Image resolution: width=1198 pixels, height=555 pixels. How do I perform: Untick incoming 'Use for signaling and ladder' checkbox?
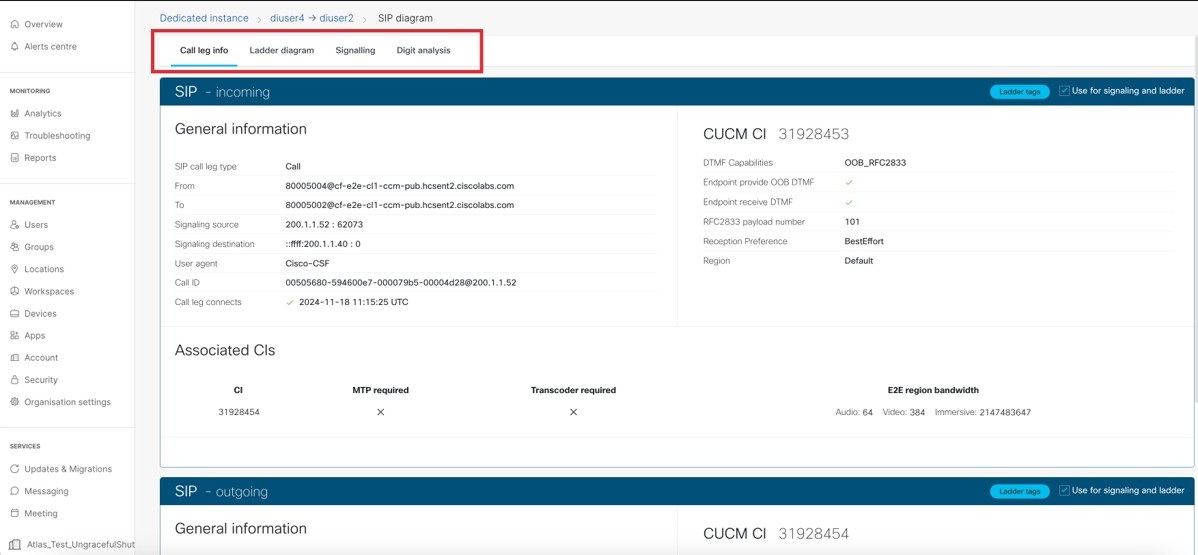click(1064, 91)
